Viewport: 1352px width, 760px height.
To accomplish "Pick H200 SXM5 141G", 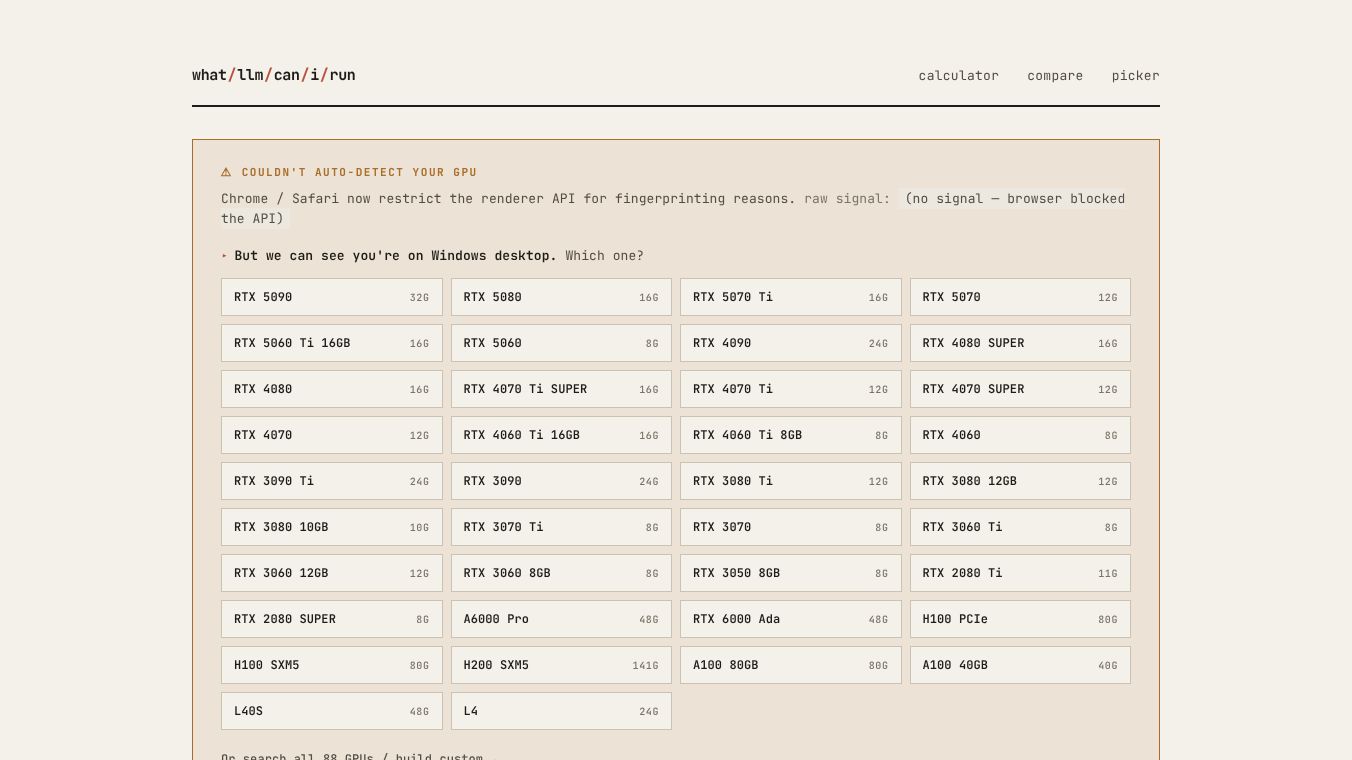I will click(x=561, y=665).
